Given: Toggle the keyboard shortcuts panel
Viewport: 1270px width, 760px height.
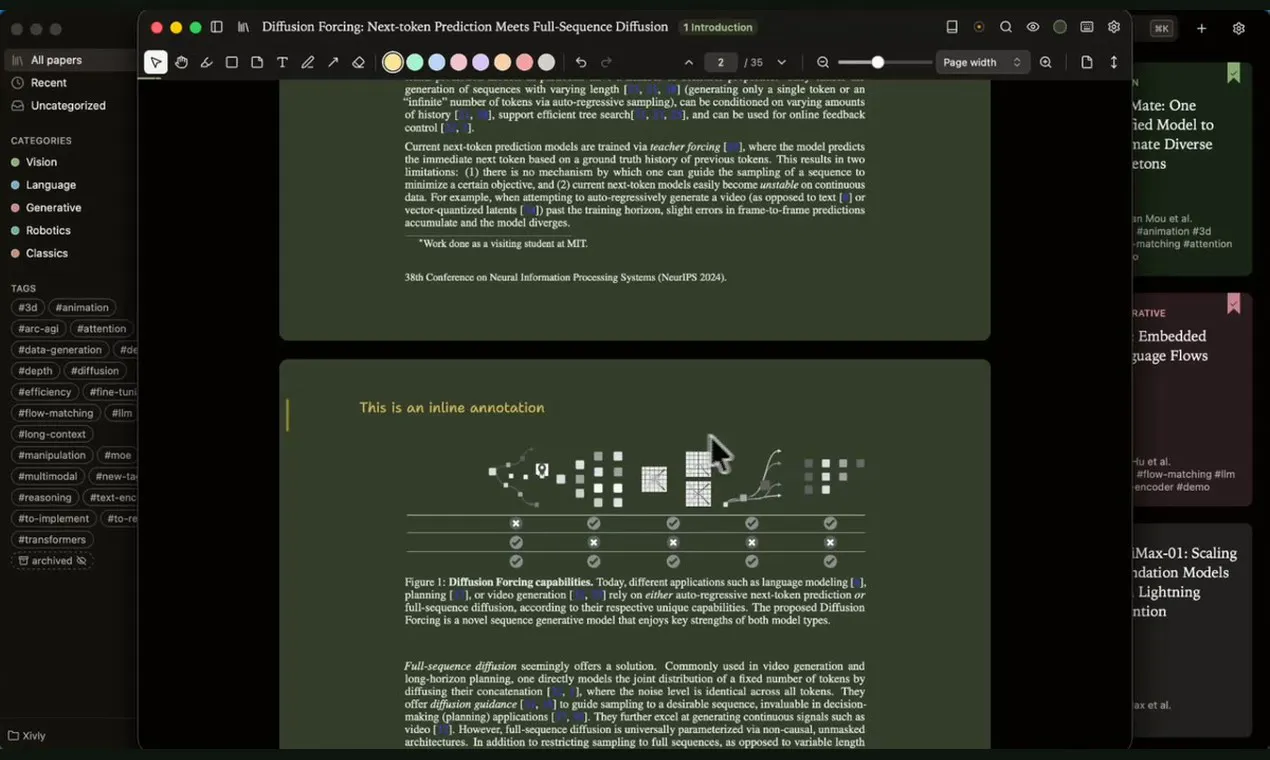Looking at the screenshot, I should pos(1087,27).
